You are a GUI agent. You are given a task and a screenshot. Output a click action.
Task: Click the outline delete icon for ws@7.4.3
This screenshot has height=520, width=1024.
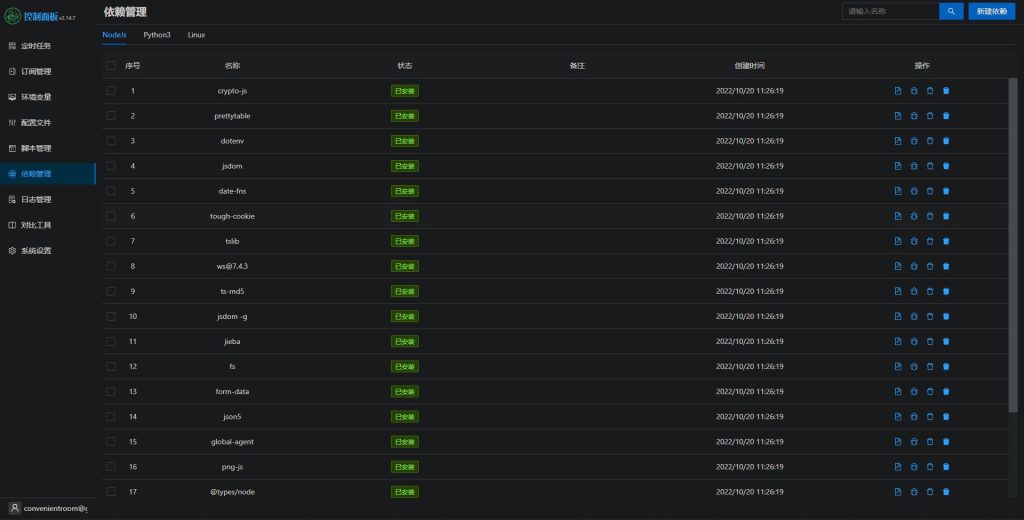930,266
